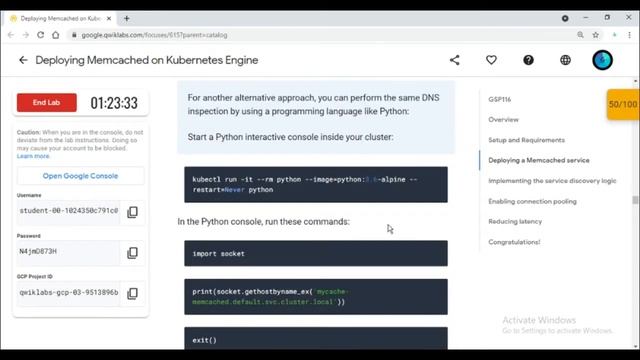Open the help question-mark icon
Viewport: 640px width, 360px height.
coord(528,60)
